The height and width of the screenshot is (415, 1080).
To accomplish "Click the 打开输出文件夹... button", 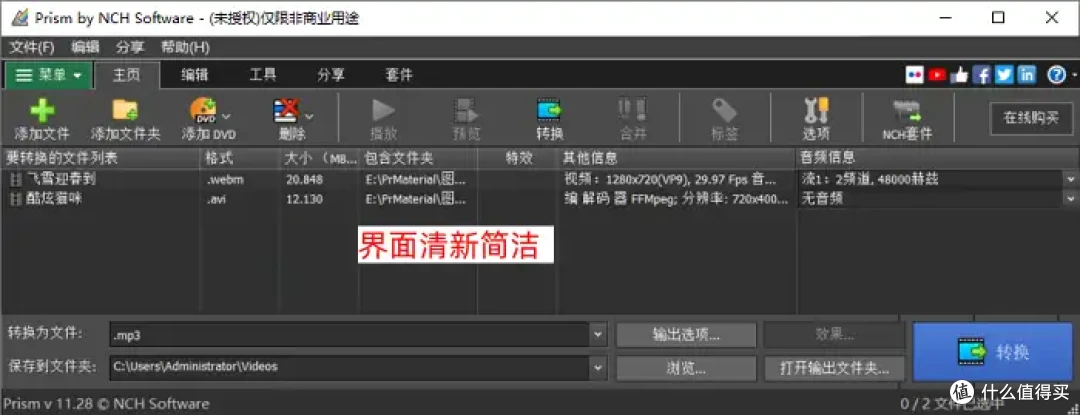I will click(x=835, y=368).
